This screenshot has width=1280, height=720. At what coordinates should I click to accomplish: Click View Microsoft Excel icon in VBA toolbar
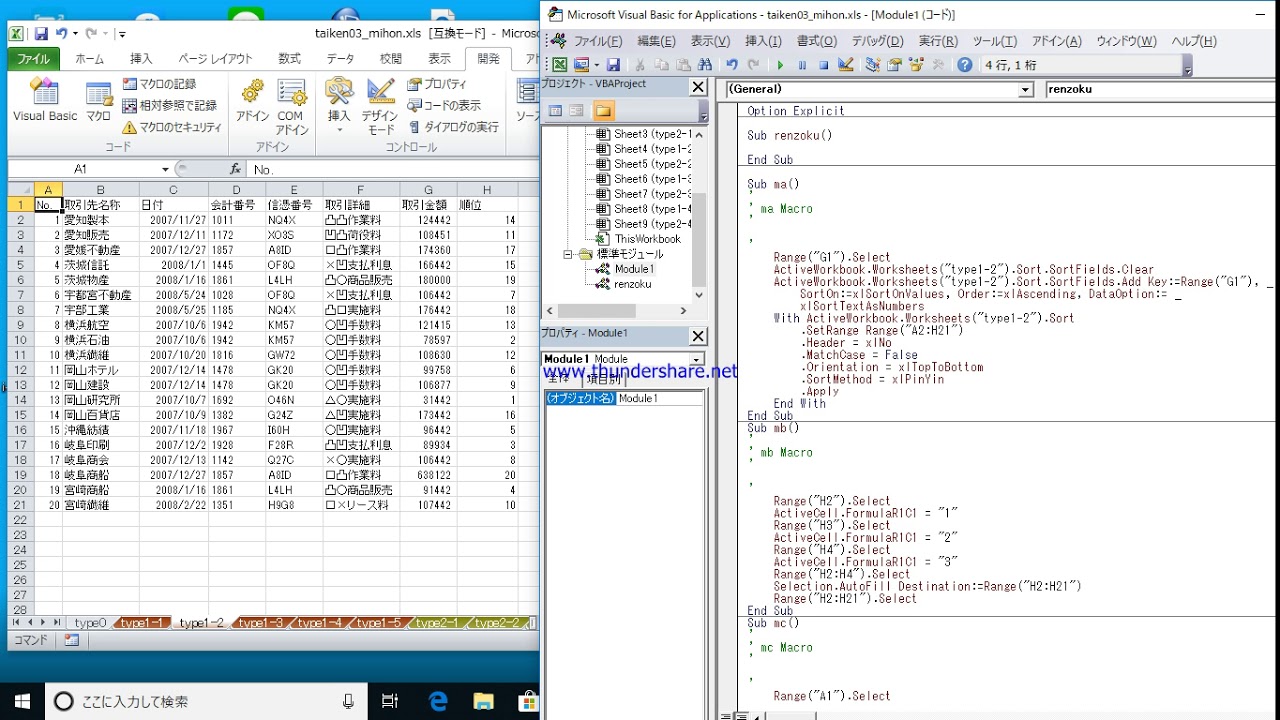coord(560,65)
